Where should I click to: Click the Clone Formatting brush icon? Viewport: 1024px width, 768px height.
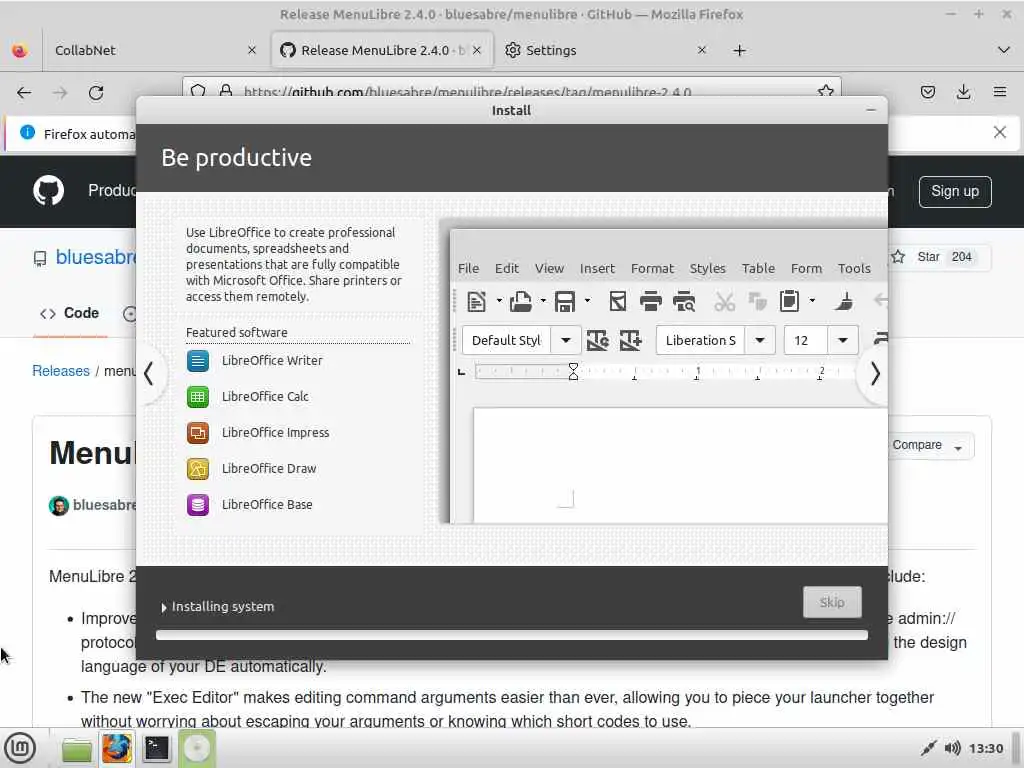pyautogui.click(x=843, y=301)
